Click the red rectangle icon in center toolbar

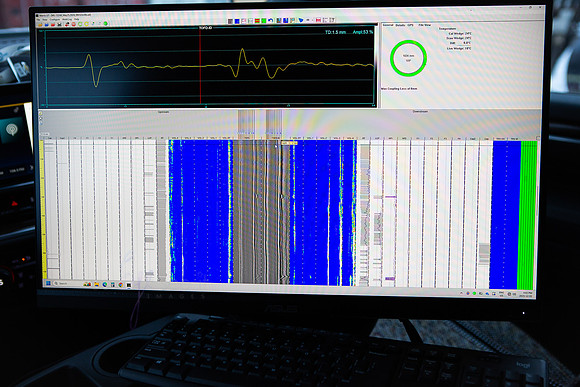click(x=318, y=20)
